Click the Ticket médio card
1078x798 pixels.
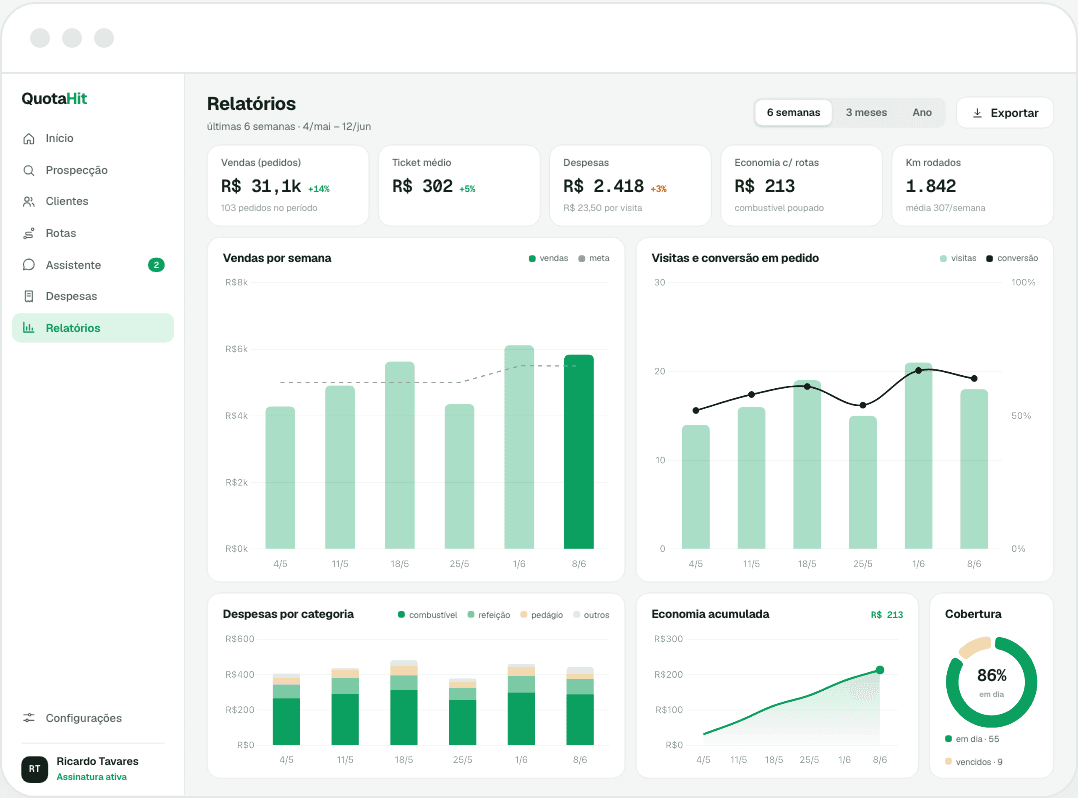(459, 186)
